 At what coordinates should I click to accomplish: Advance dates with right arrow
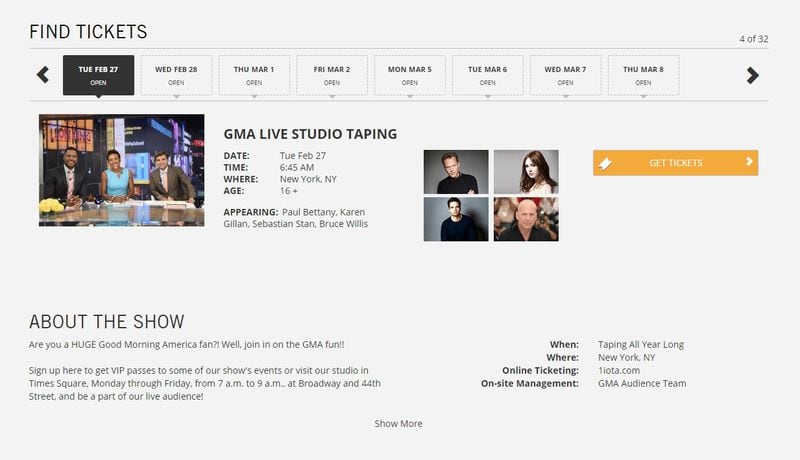753,75
